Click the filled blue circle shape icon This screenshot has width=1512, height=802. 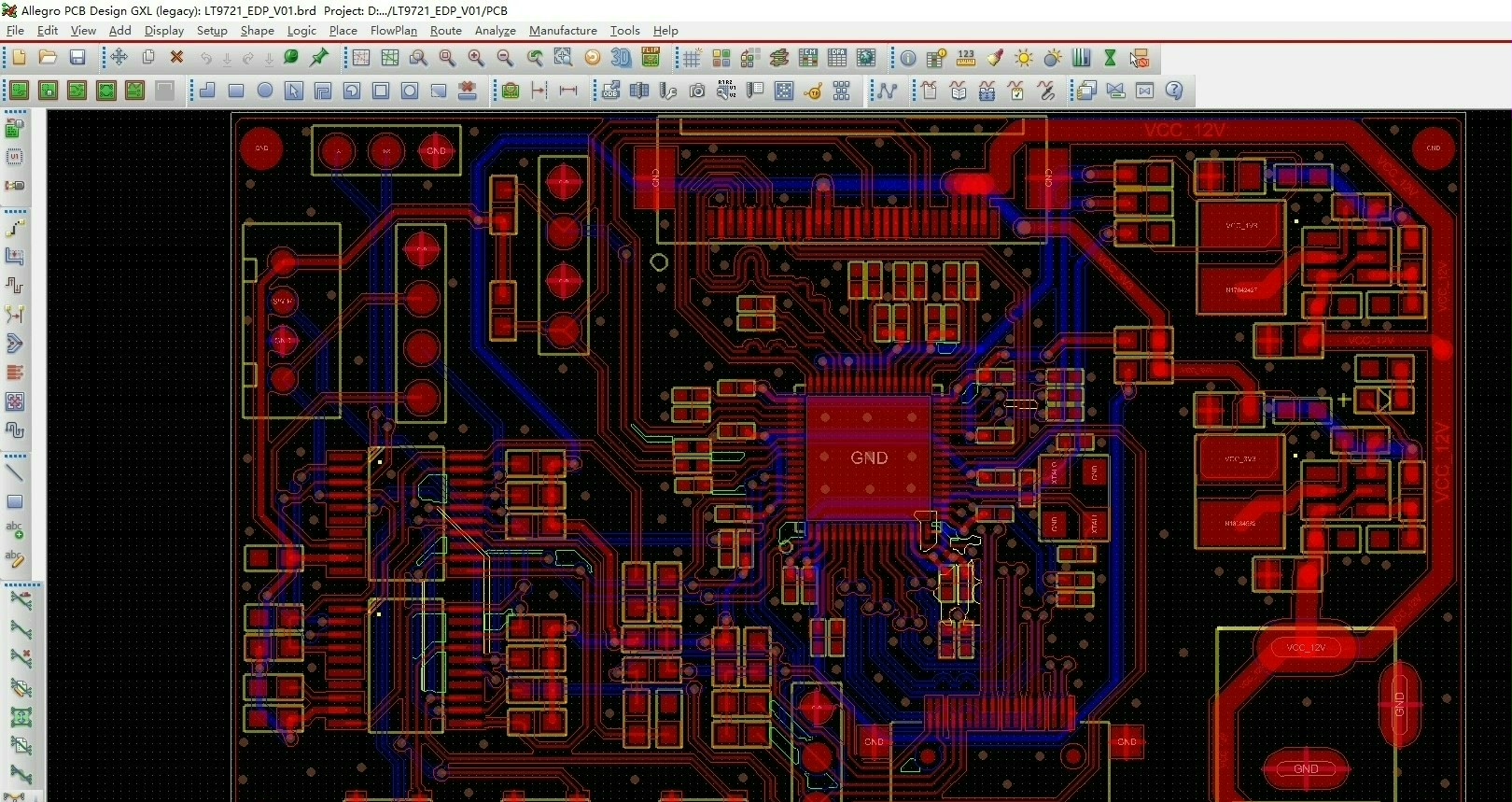coord(265,91)
